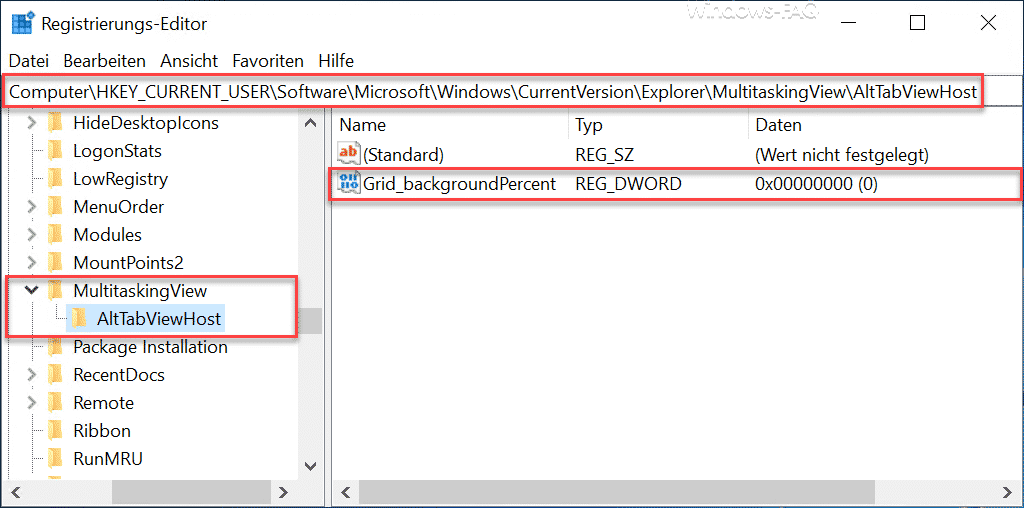Click the registry path address bar
1024x508 pixels.
(512, 93)
